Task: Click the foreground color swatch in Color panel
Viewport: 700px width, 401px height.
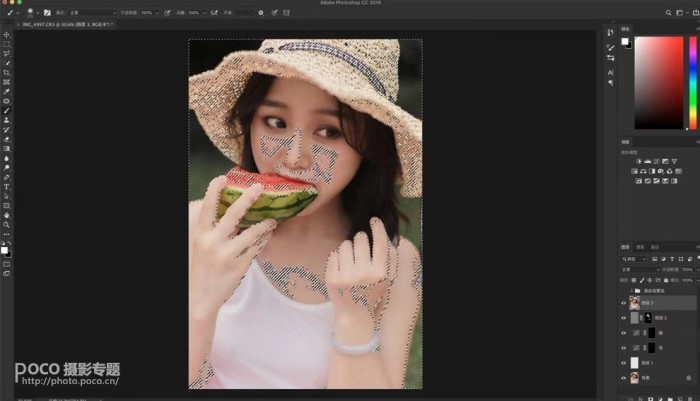Action: (625, 41)
